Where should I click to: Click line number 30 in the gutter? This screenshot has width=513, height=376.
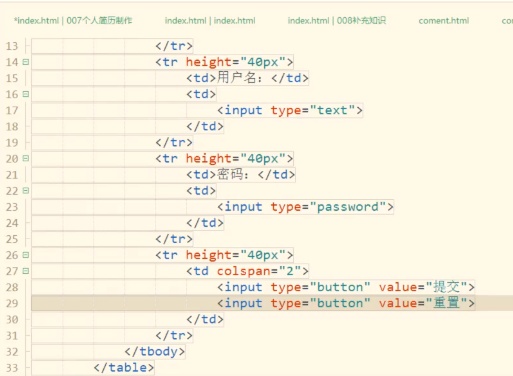pos(12,320)
